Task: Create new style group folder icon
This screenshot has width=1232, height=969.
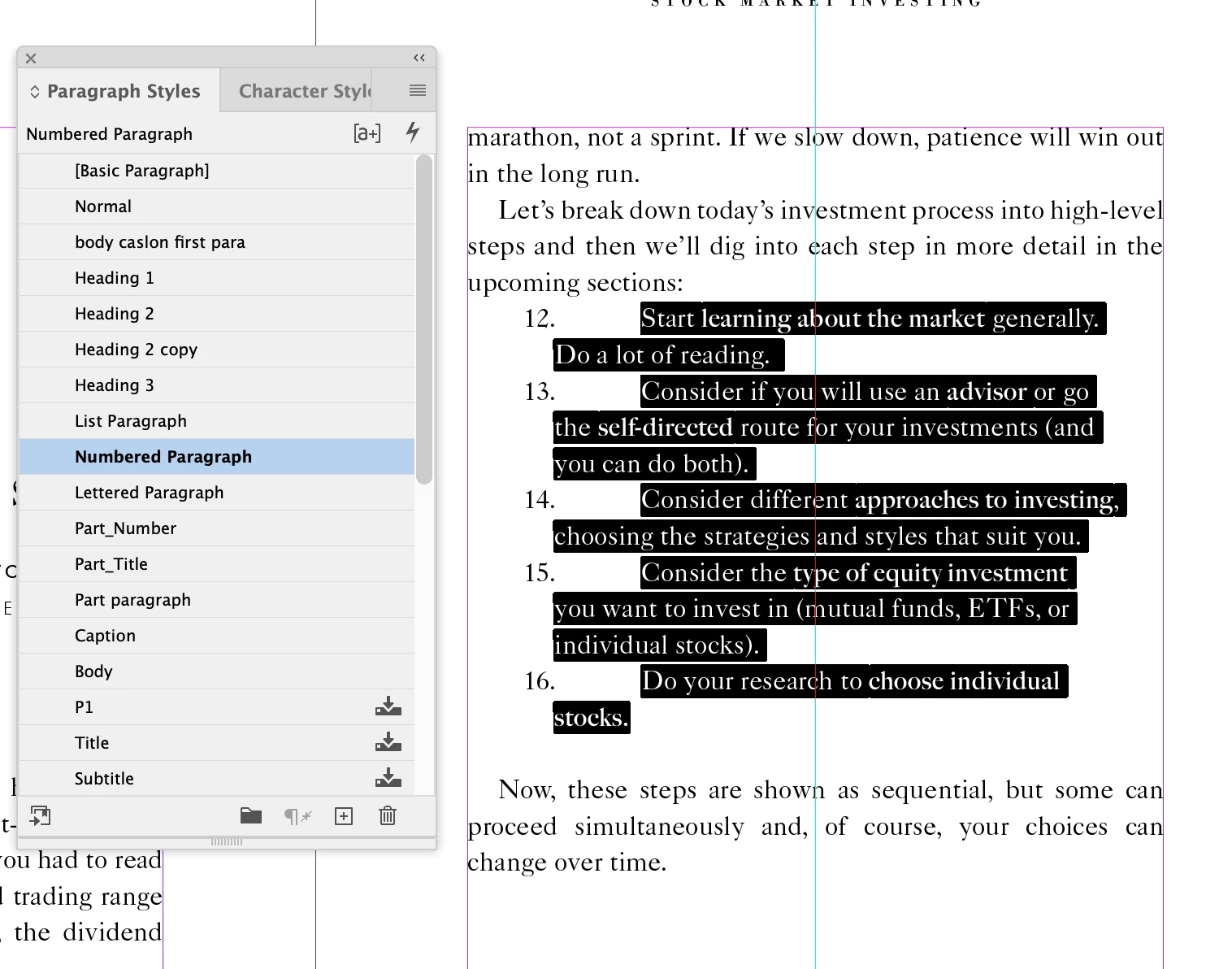Action: pos(251,815)
